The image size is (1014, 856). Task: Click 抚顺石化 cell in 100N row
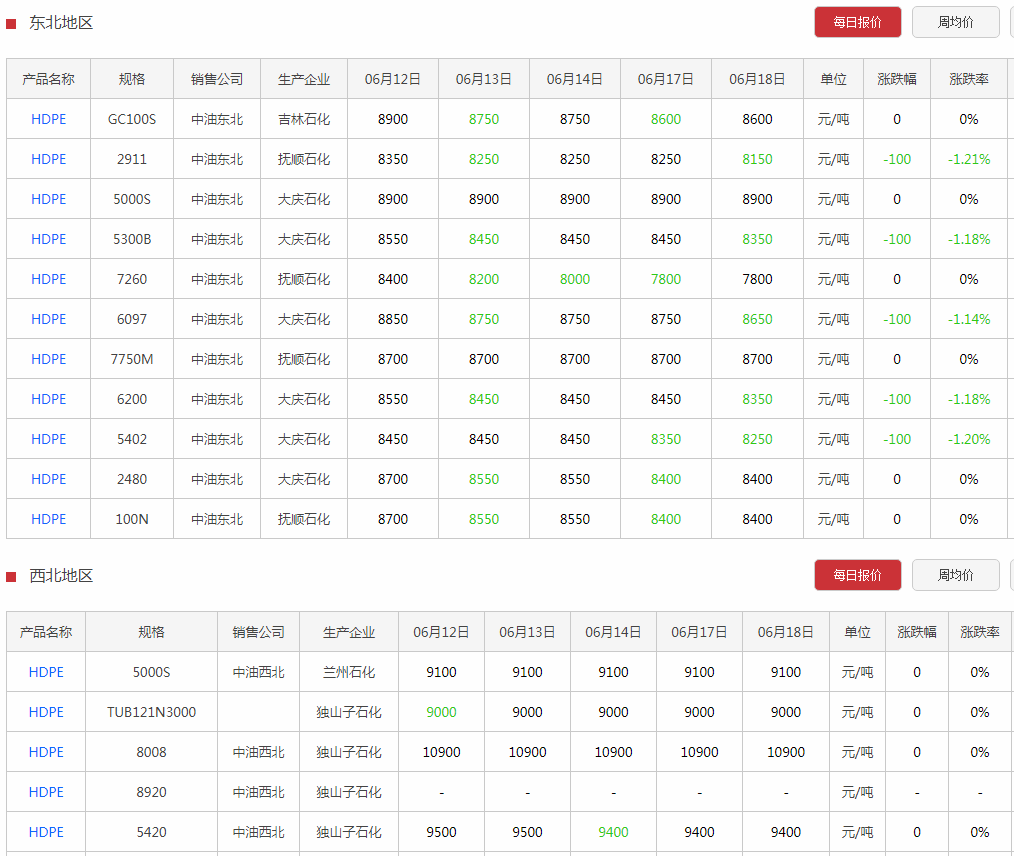coord(304,519)
